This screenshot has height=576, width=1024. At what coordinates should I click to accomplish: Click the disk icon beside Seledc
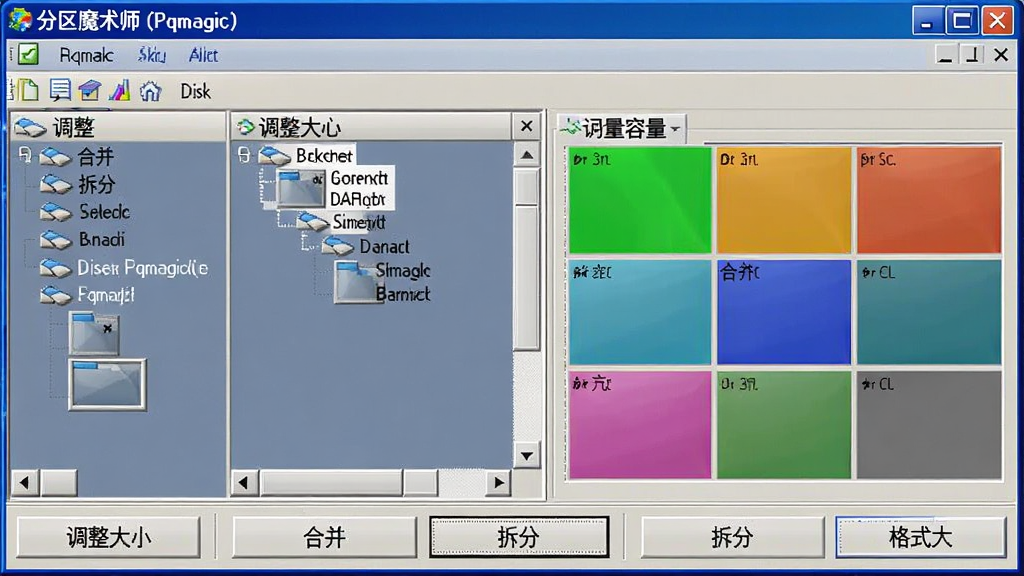[x=56, y=212]
